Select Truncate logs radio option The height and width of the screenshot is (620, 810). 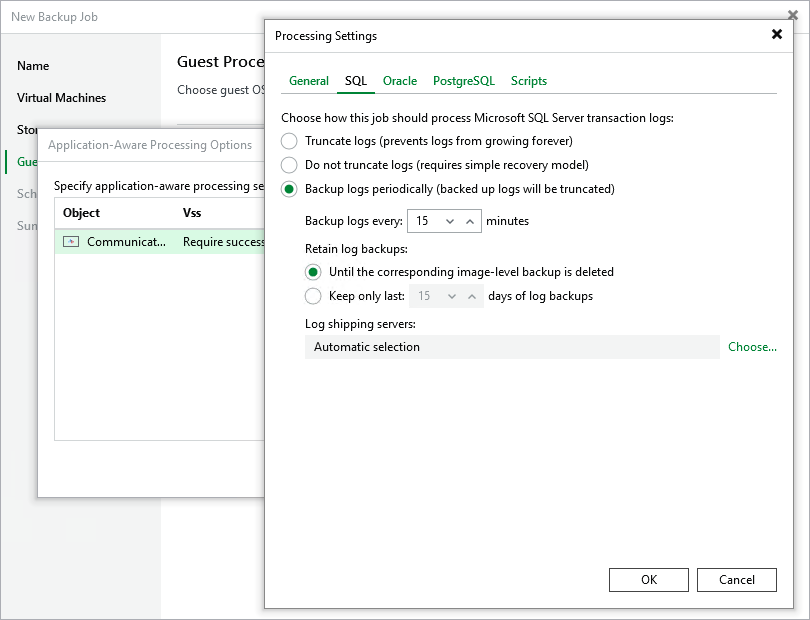click(x=289, y=141)
